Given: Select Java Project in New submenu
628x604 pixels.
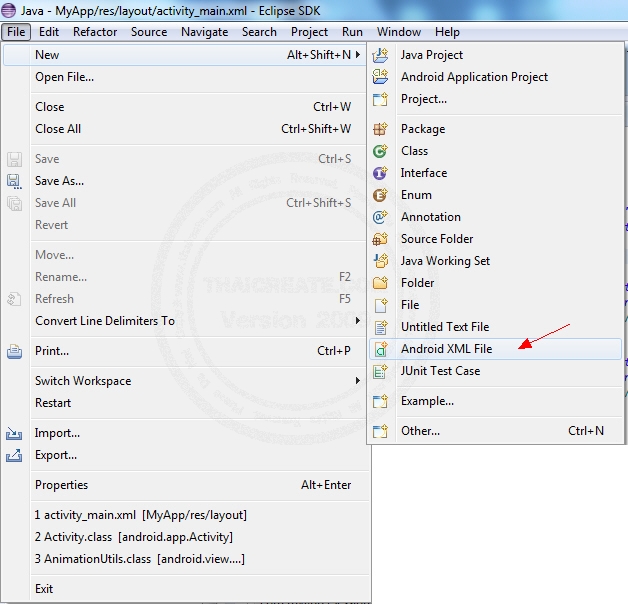Looking at the screenshot, I should tap(495, 55).
